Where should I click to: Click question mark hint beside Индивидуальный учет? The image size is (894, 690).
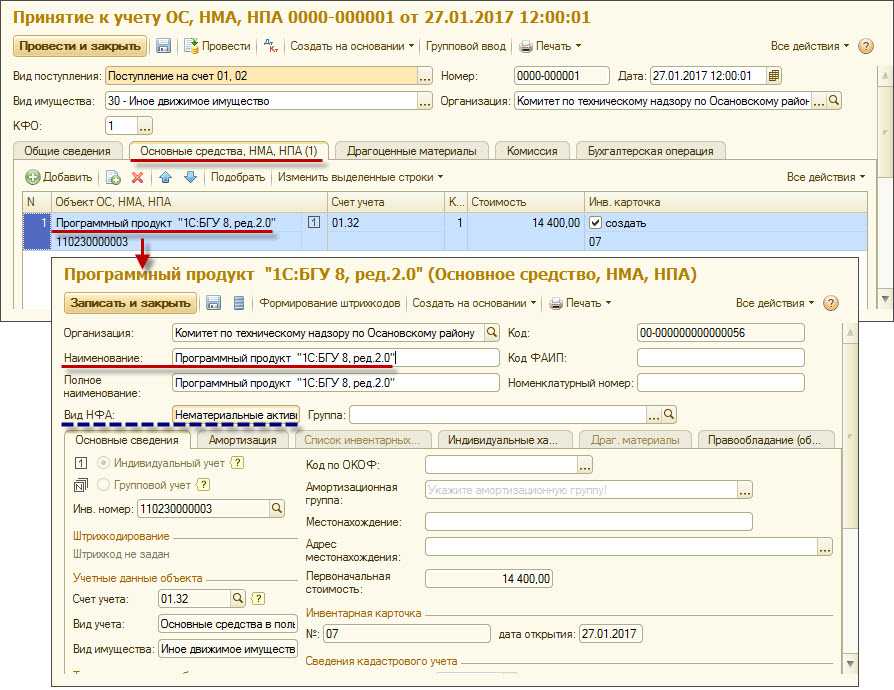(x=237, y=463)
